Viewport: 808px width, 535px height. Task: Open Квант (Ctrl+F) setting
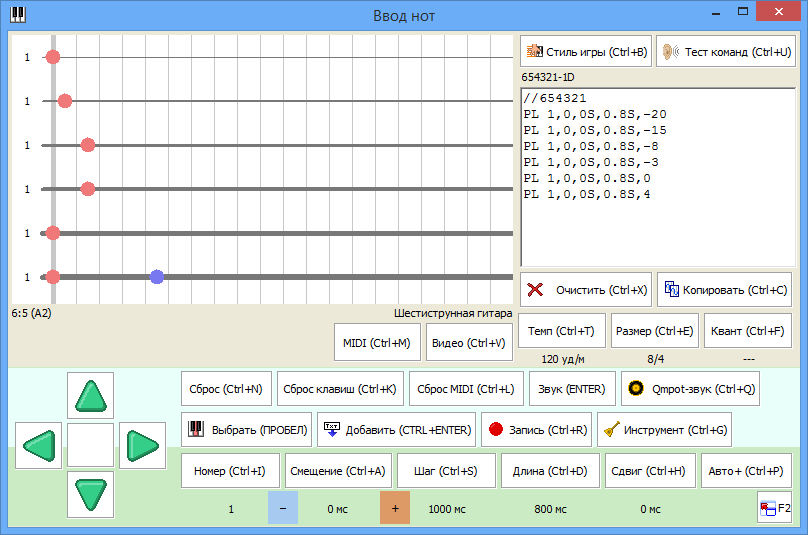748,331
